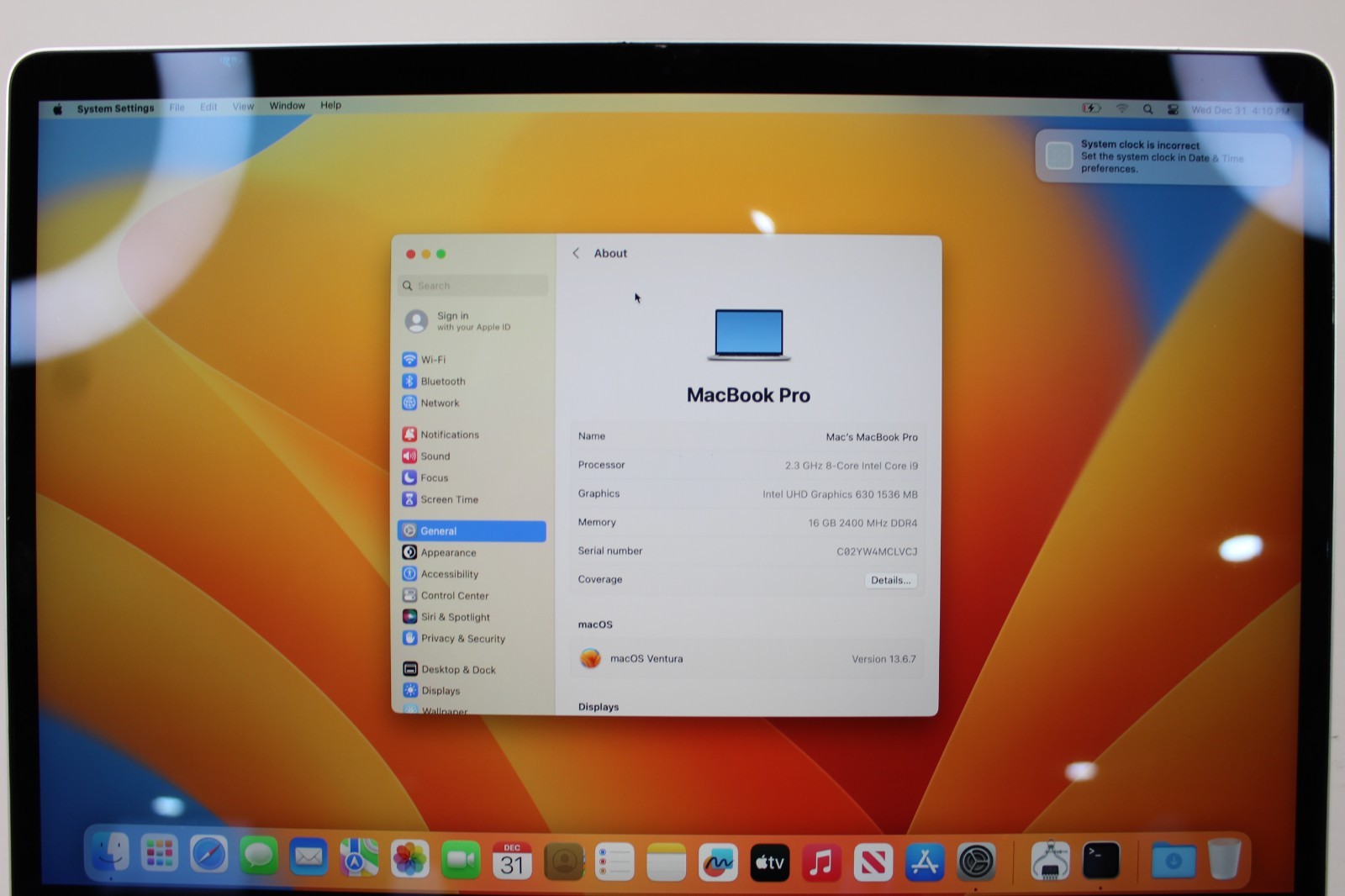Select Bluetooth in sidebar
This screenshot has height=896, width=1345.
[x=472, y=382]
